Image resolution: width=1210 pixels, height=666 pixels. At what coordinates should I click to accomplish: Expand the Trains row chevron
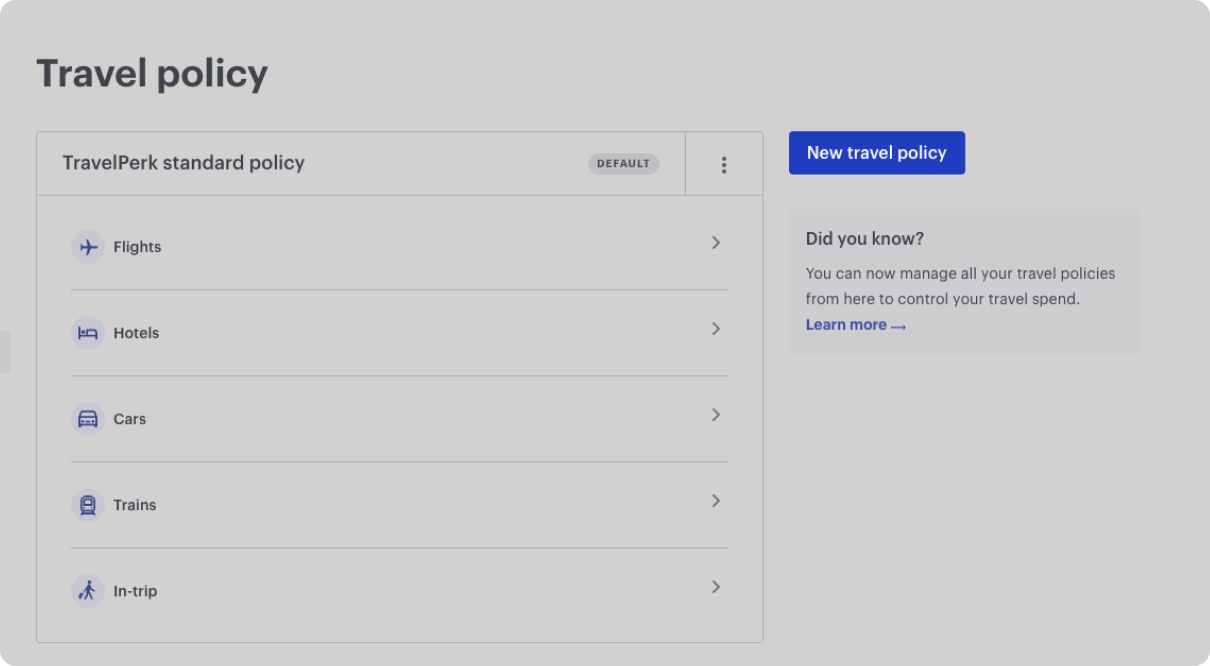coord(716,501)
